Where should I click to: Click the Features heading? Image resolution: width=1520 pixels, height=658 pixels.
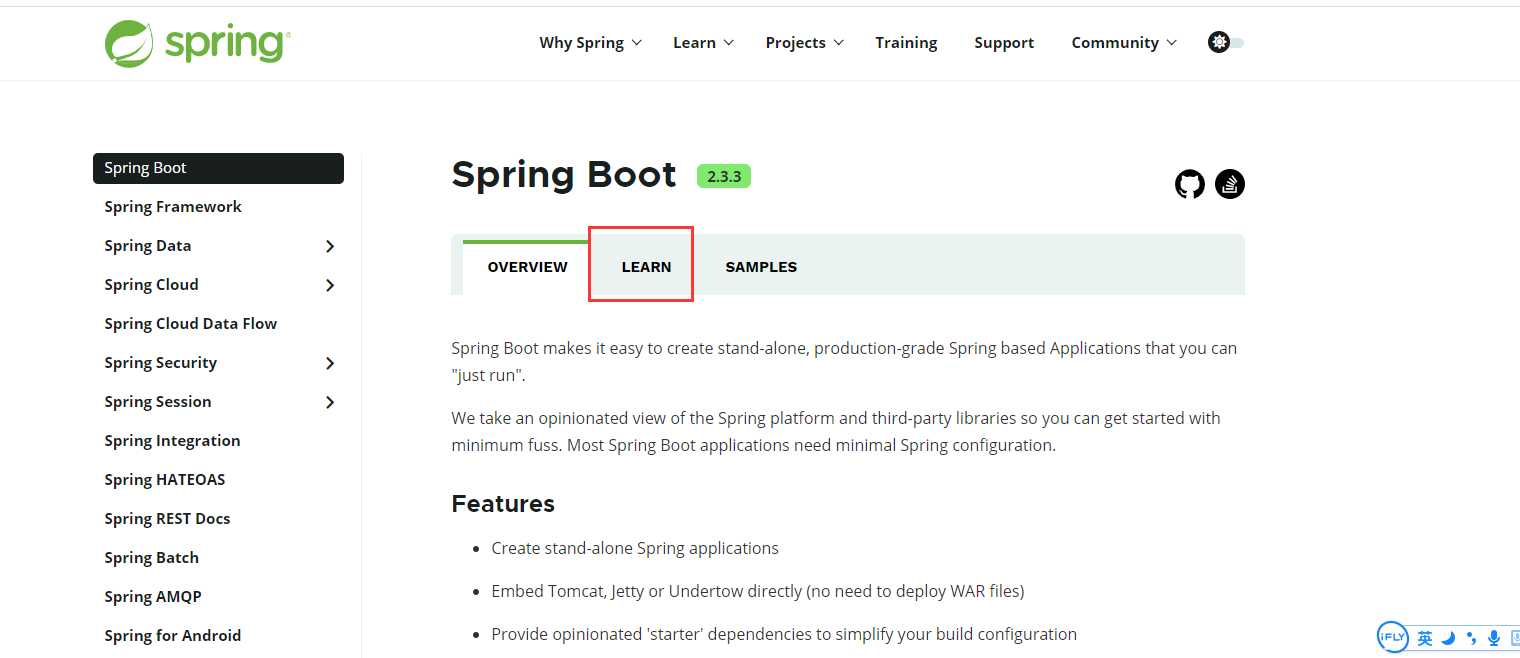tap(503, 504)
